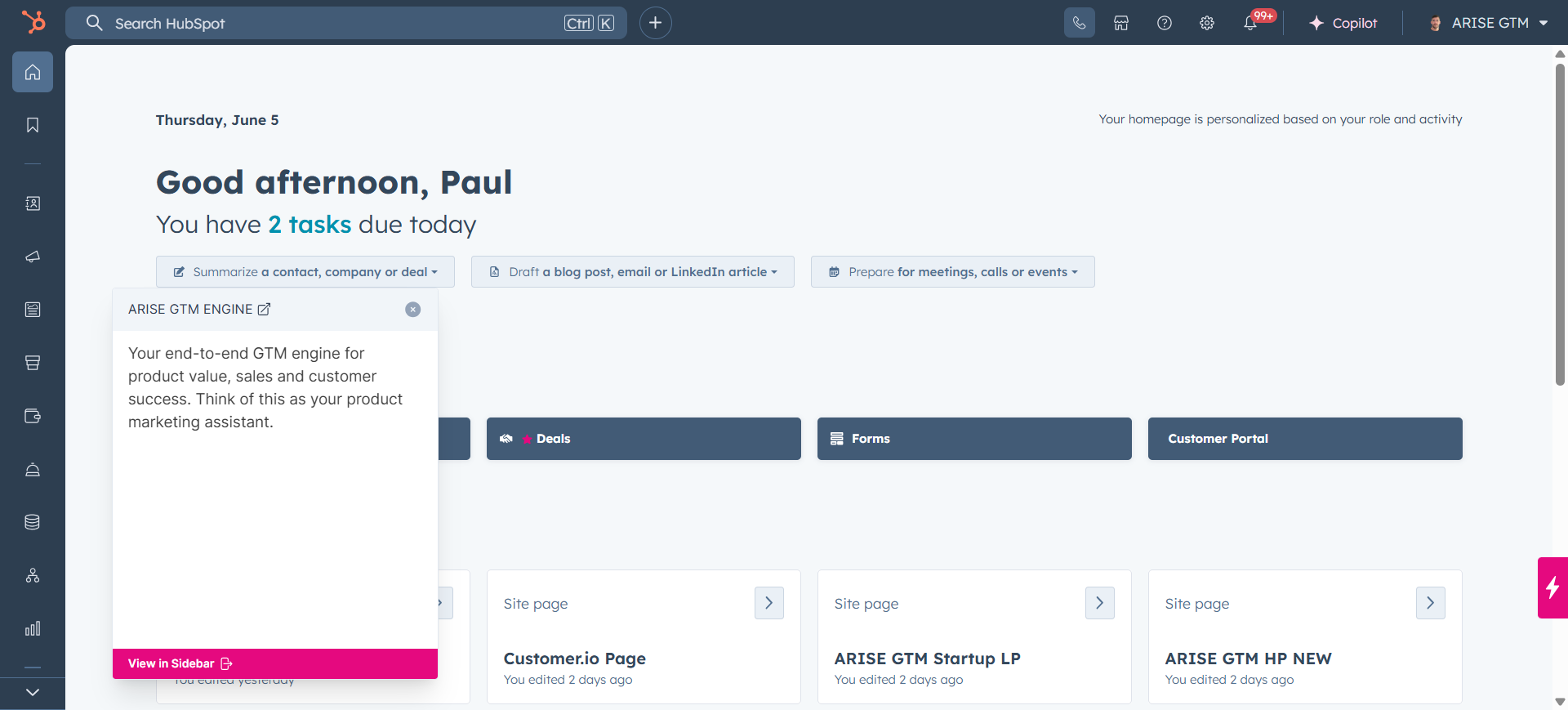This screenshot has width=1568, height=710.
Task: Click the create new plus button
Action: (655, 23)
